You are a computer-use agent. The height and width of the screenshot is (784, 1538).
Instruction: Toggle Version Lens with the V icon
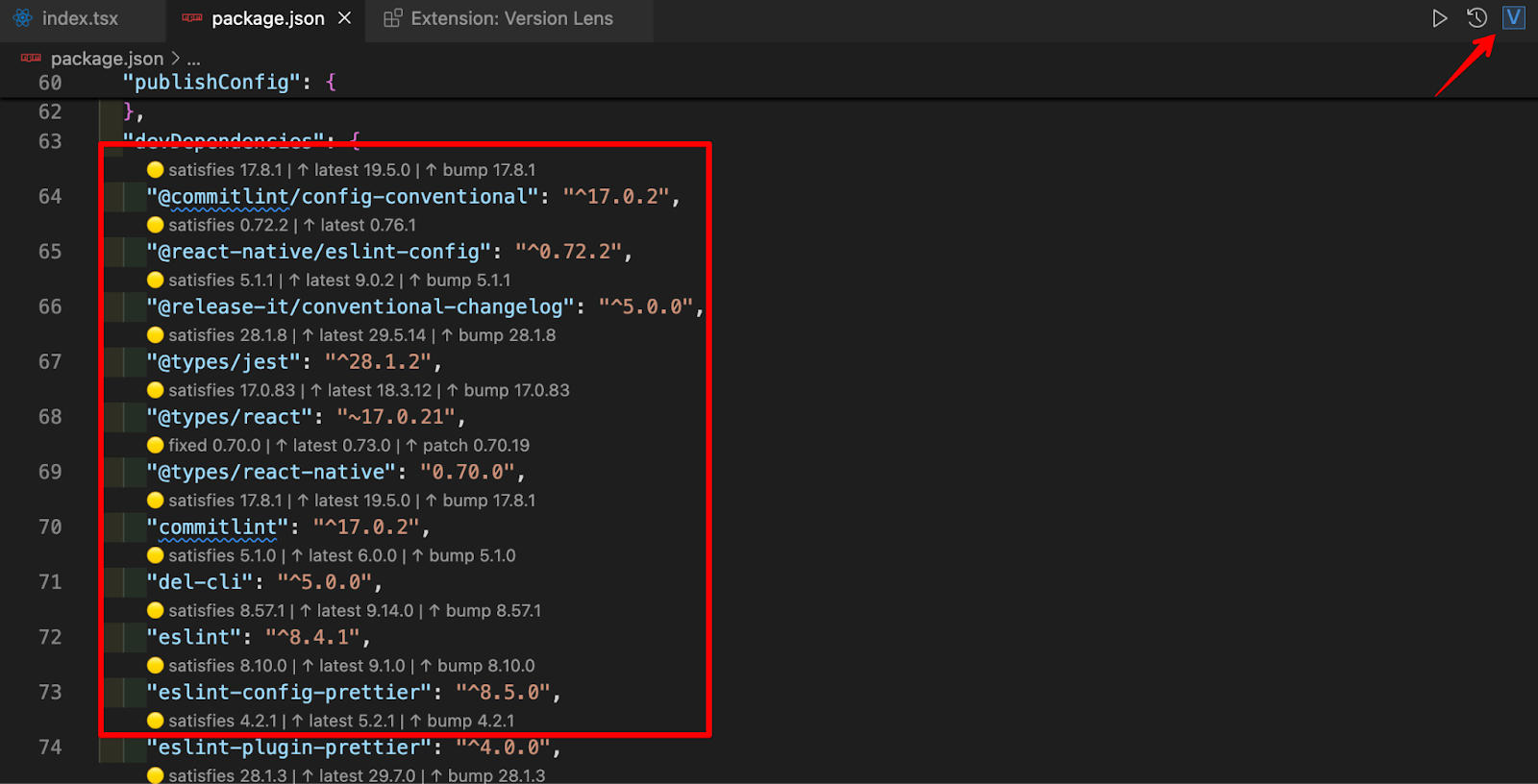(1514, 17)
